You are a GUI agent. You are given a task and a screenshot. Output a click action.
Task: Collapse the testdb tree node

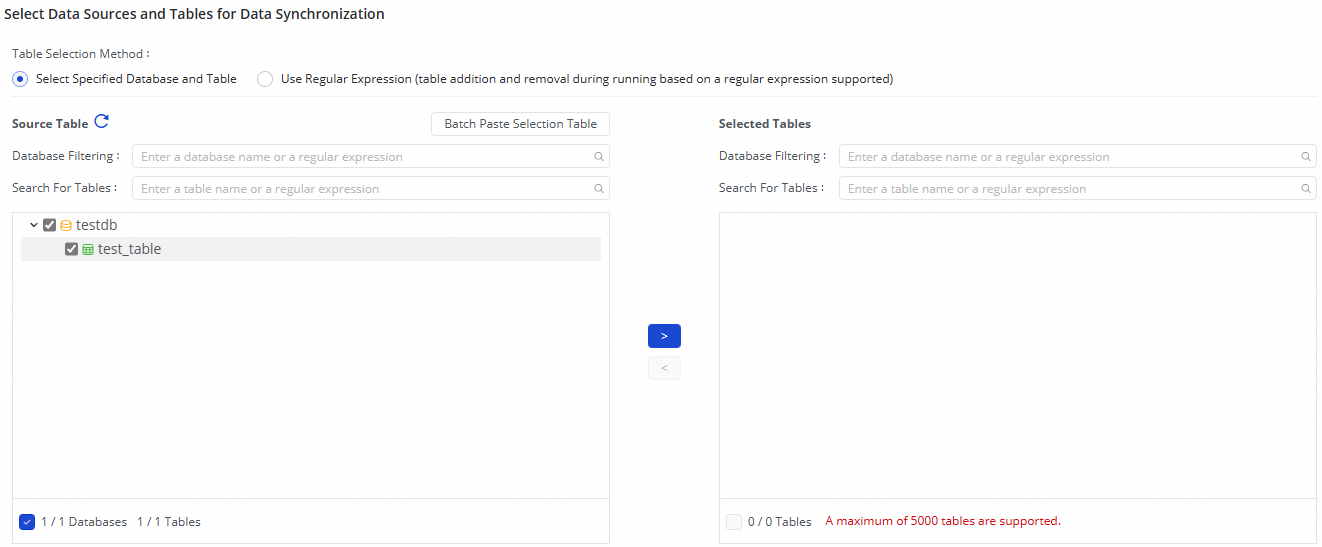(x=34, y=226)
